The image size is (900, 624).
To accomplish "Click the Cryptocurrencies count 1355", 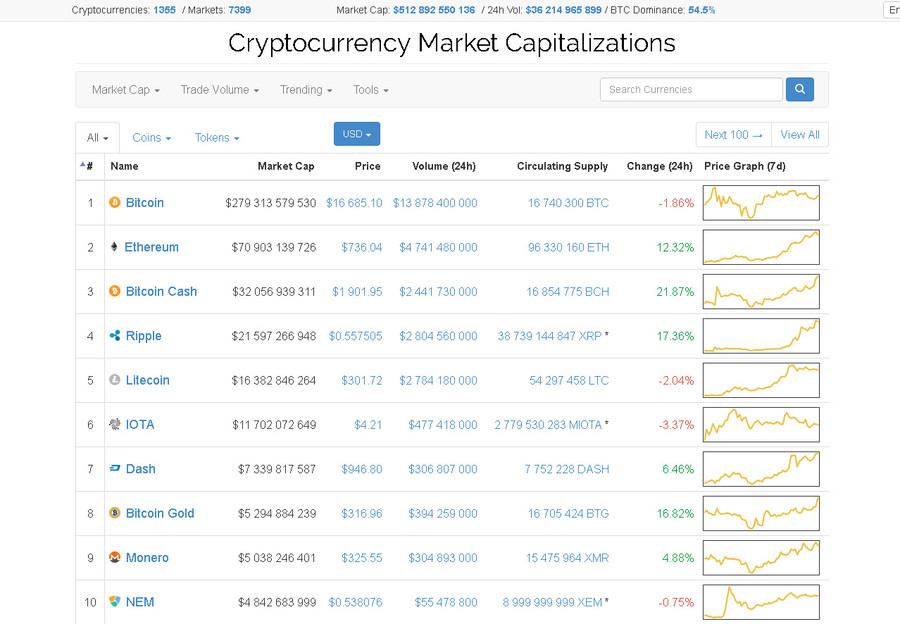I will pos(164,10).
